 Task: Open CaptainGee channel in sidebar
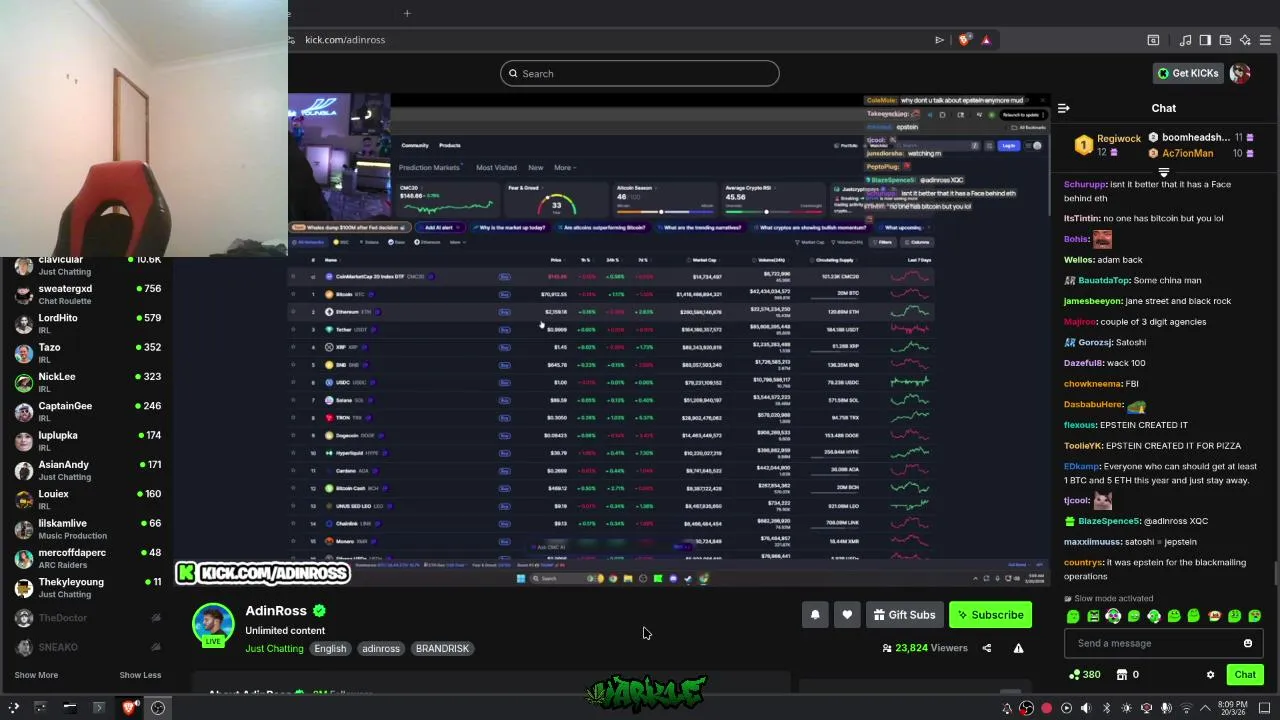(87, 411)
